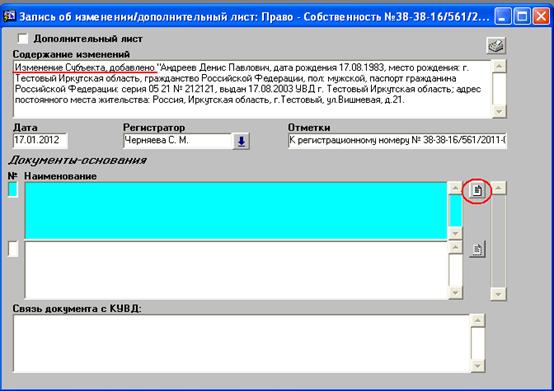Enable the Дополнительный лист checkbox
554x391 pixels.
23,38
